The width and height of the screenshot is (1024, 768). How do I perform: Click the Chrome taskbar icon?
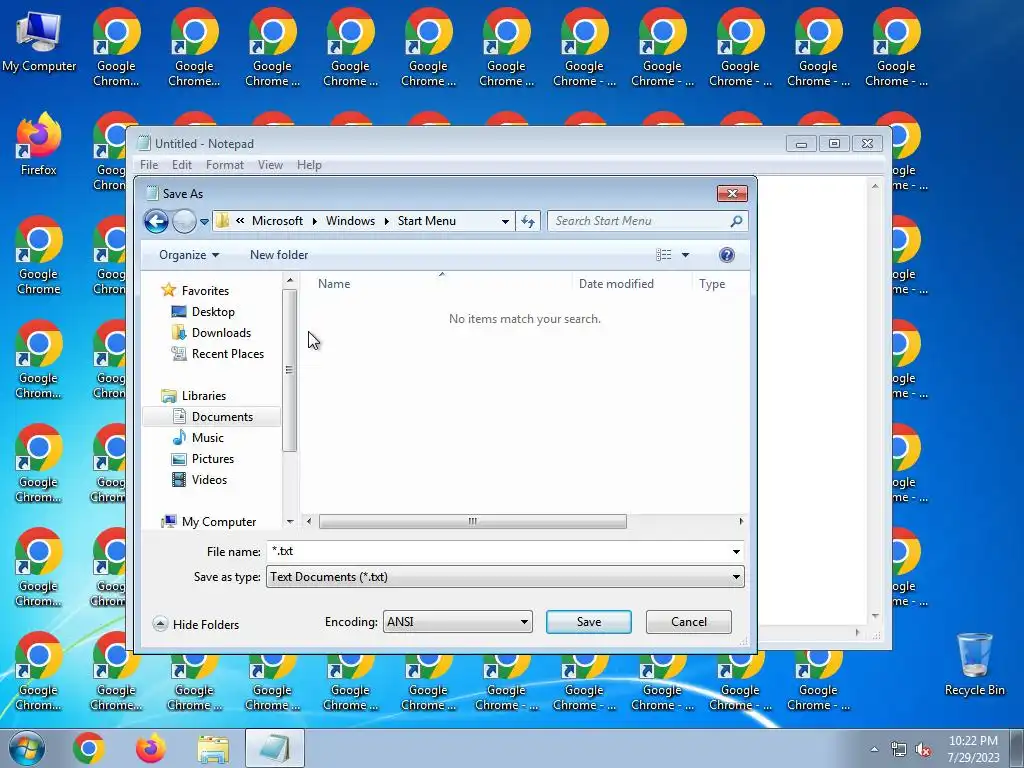tap(89, 748)
